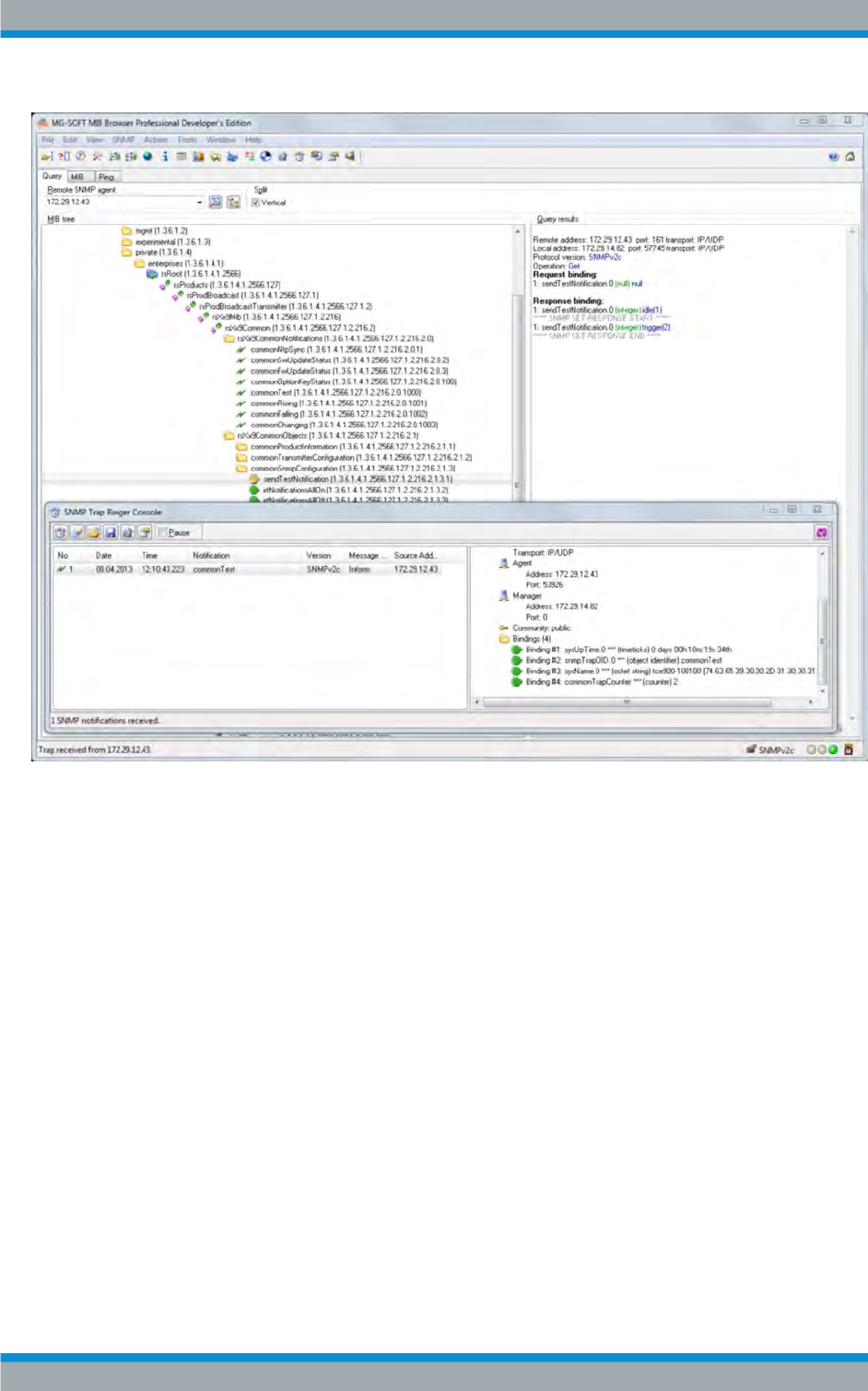Select the rsXx9Common node
The width and height of the screenshot is (868, 1391).
click(x=293, y=328)
